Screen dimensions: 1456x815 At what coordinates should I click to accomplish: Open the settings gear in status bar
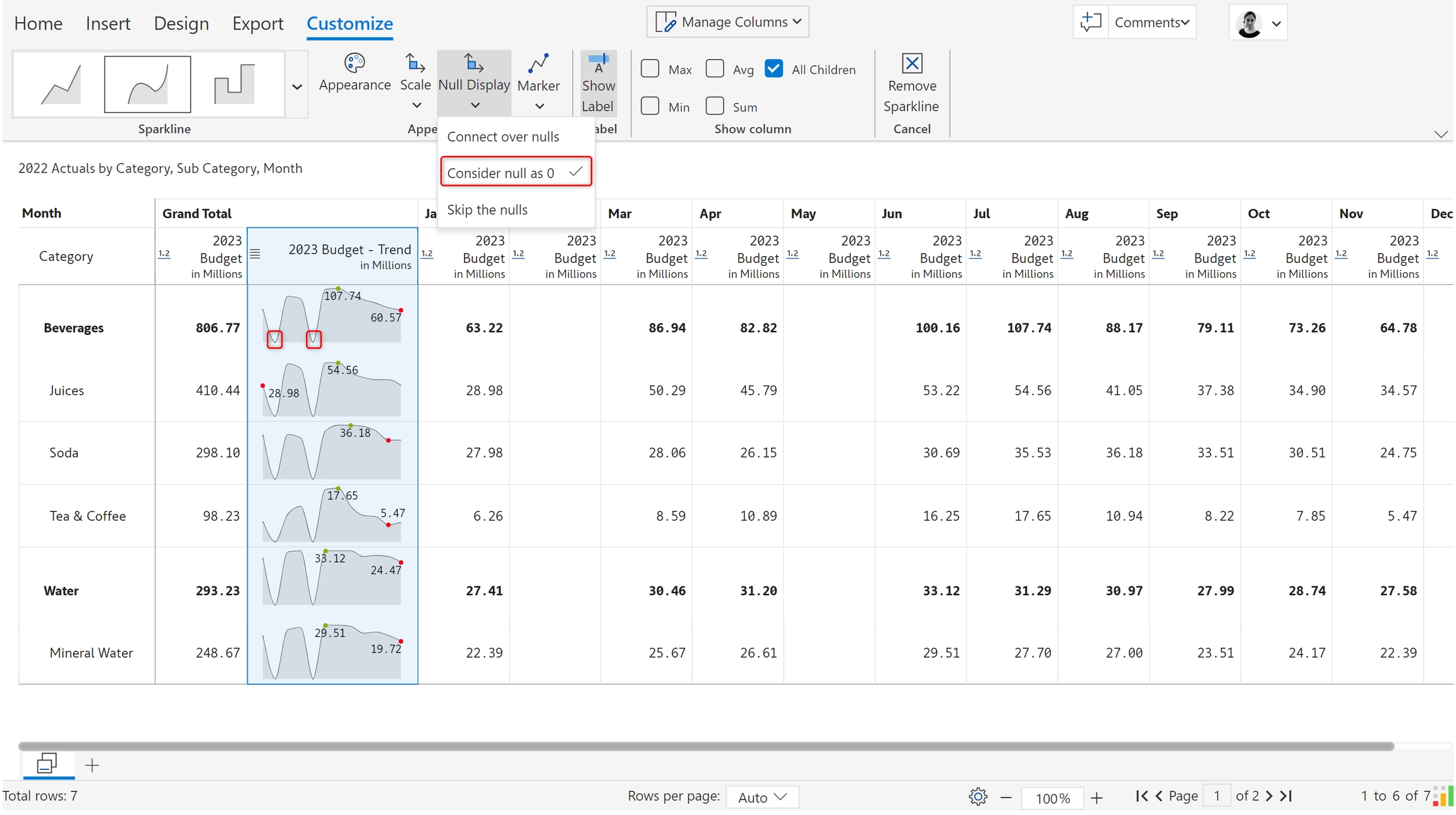click(978, 797)
